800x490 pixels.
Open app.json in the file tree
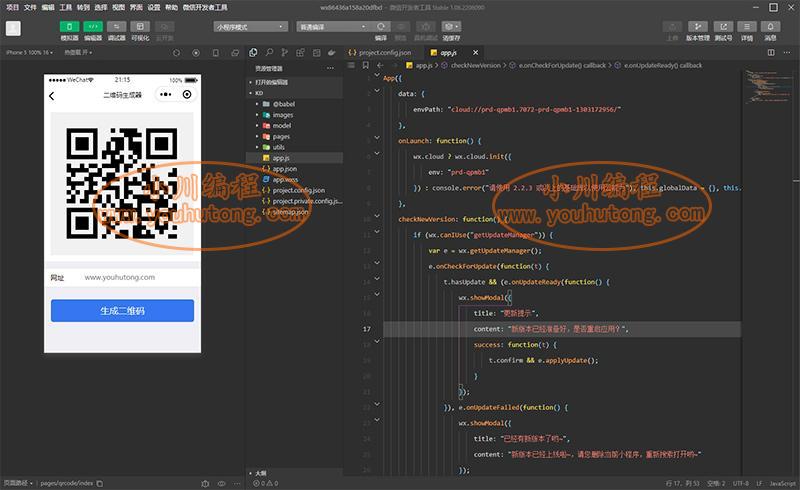294,168
